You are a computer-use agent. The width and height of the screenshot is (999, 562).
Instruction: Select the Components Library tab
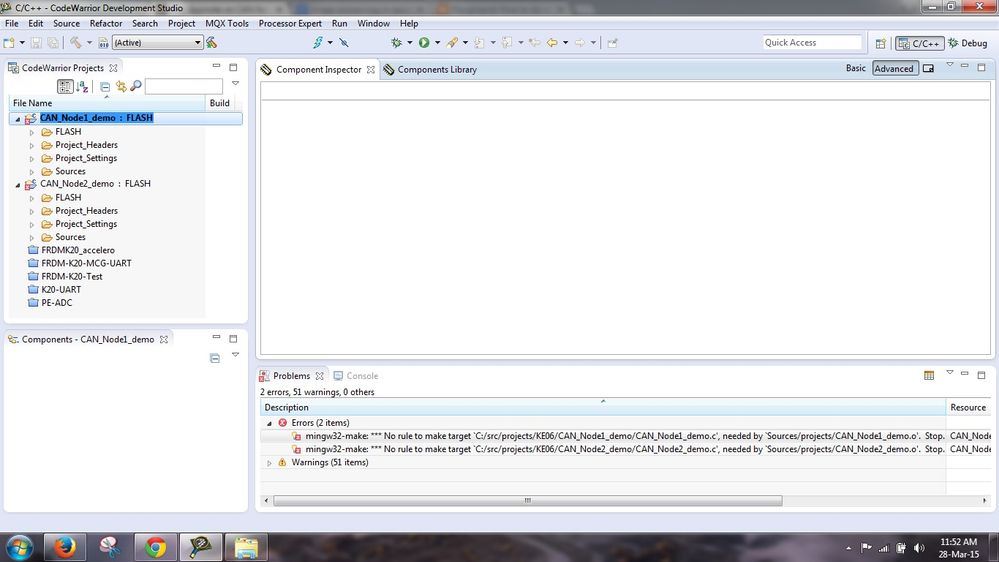coord(437,69)
